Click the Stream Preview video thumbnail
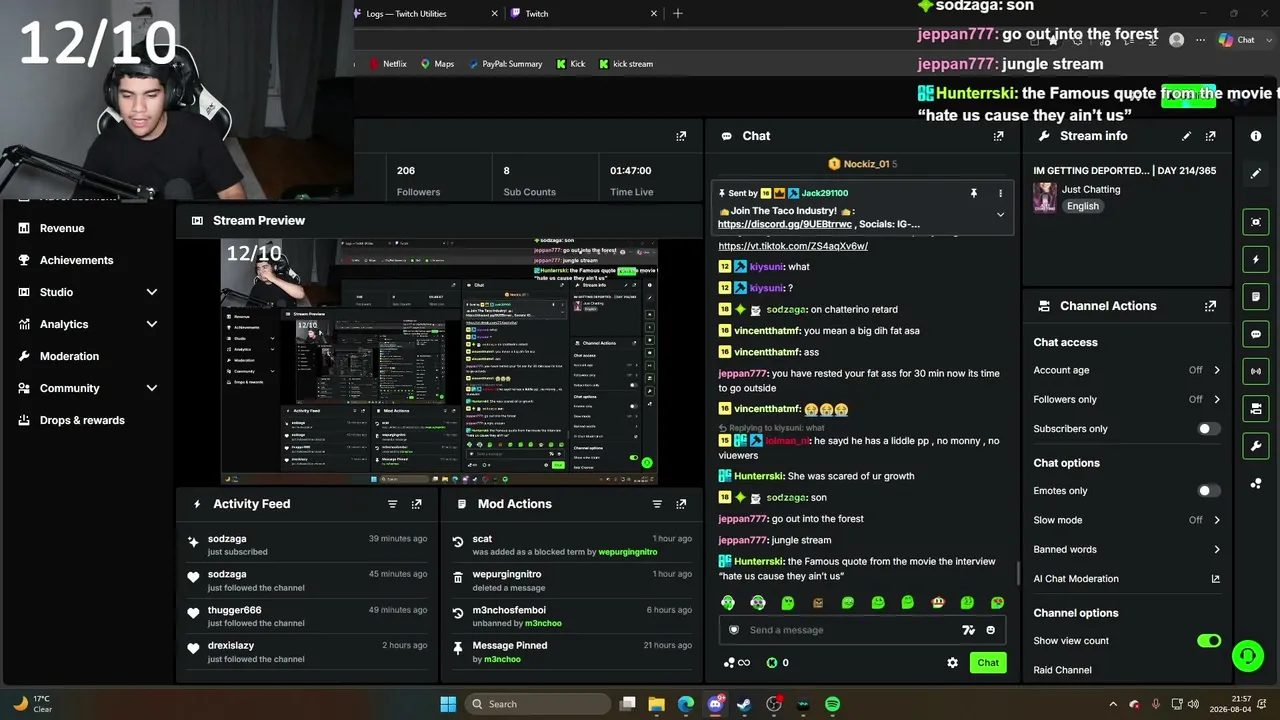The image size is (1280, 720). (439, 361)
